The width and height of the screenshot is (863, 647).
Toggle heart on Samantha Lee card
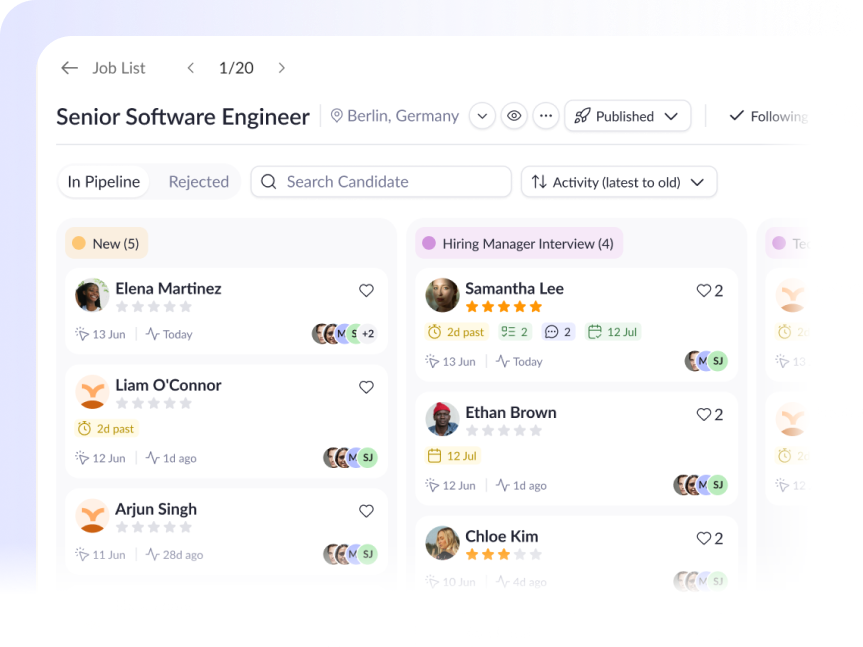pyautogui.click(x=704, y=290)
